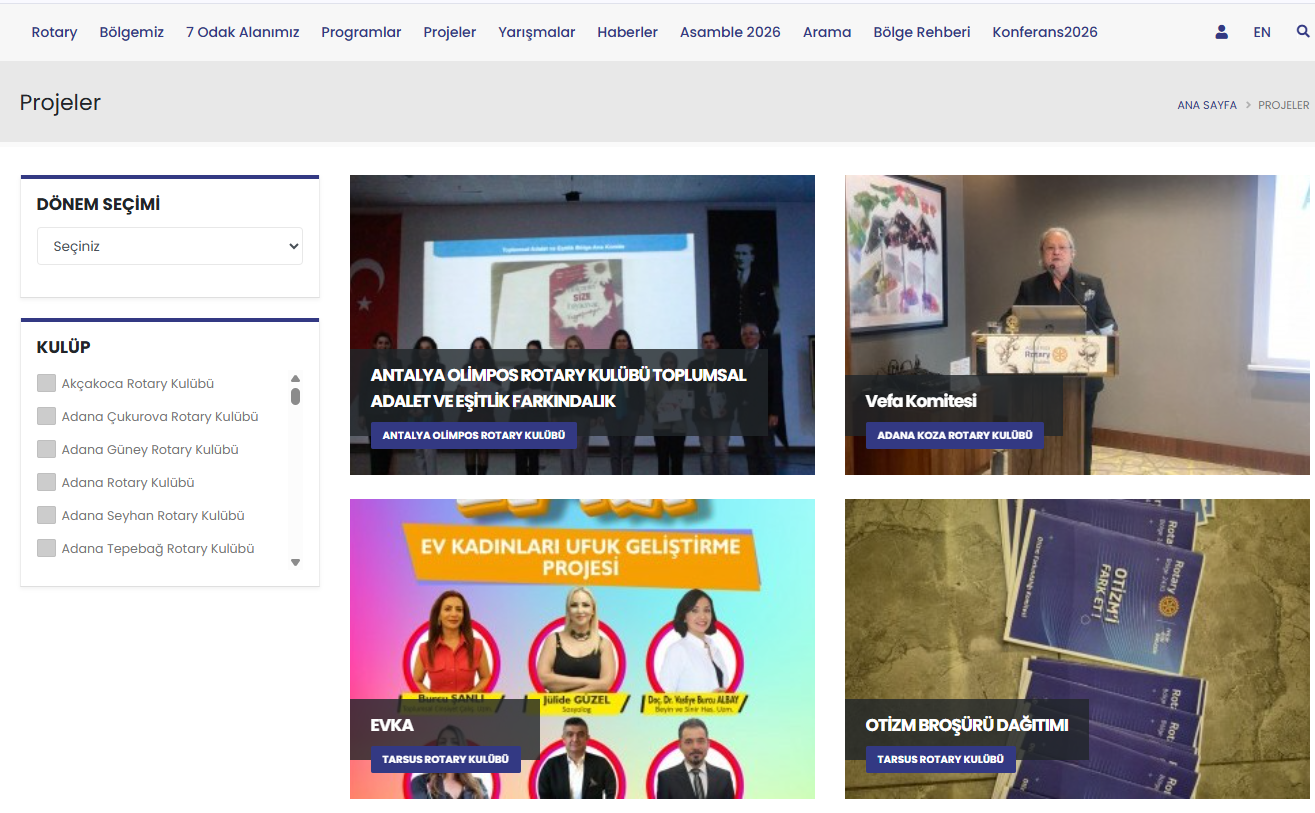Open the user account icon
1315x813 pixels.
tap(1221, 32)
